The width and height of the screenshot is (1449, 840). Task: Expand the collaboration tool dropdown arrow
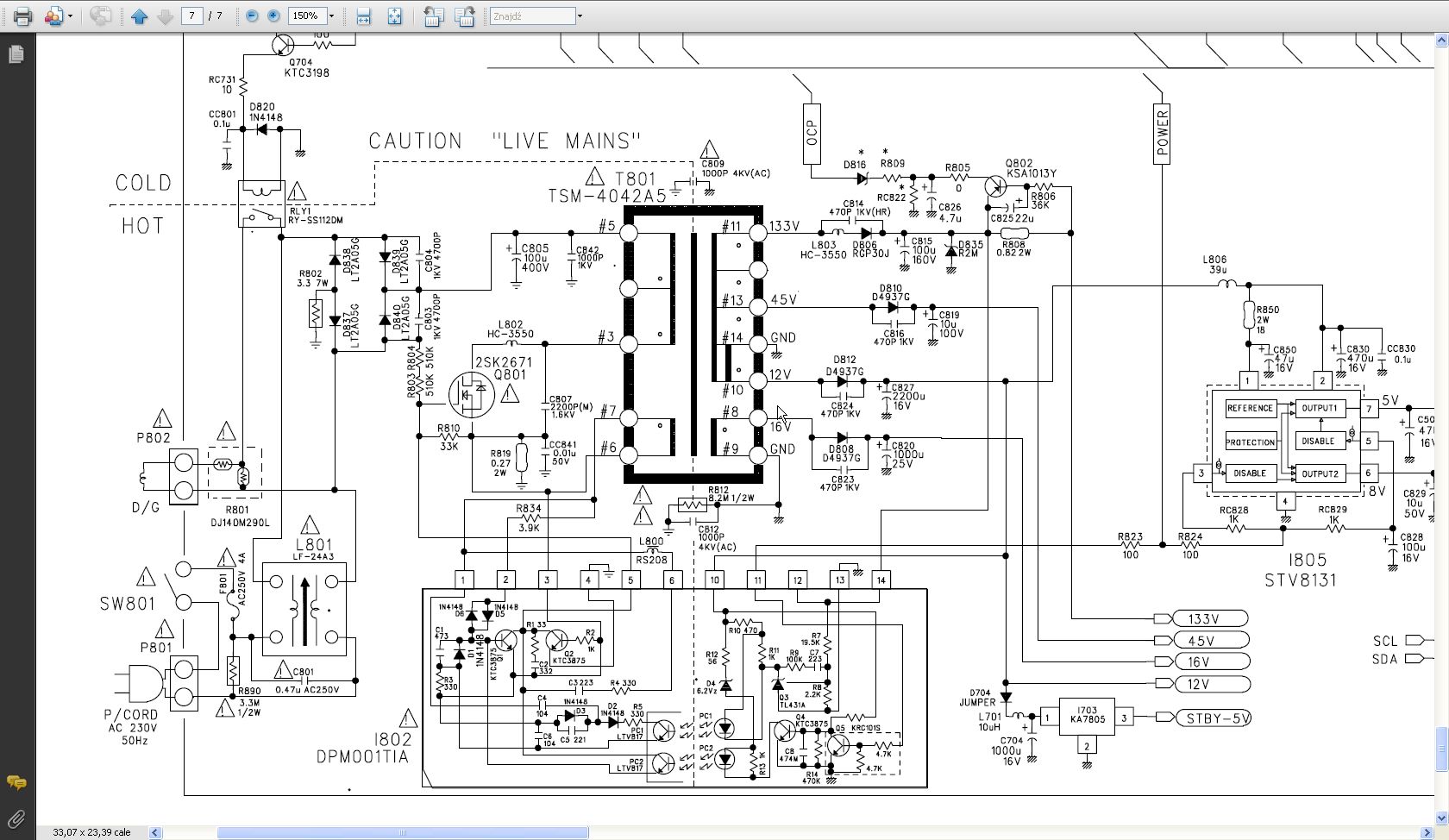[x=70, y=16]
